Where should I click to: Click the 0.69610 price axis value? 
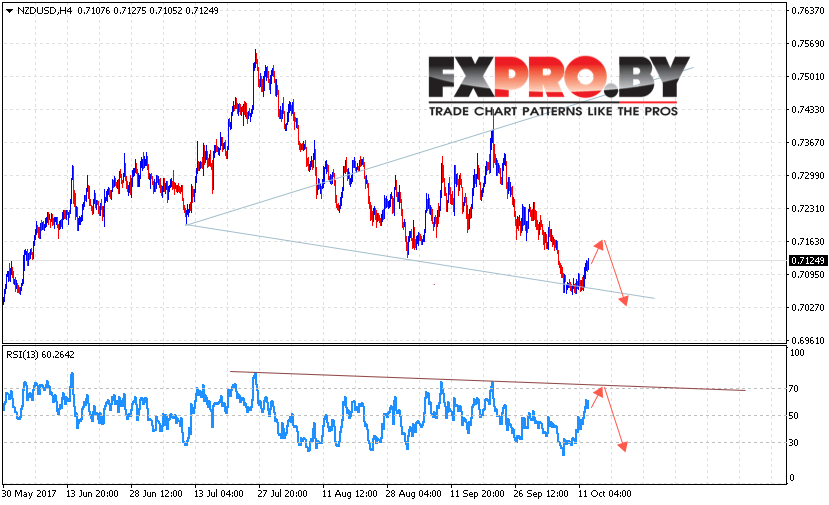click(x=808, y=341)
